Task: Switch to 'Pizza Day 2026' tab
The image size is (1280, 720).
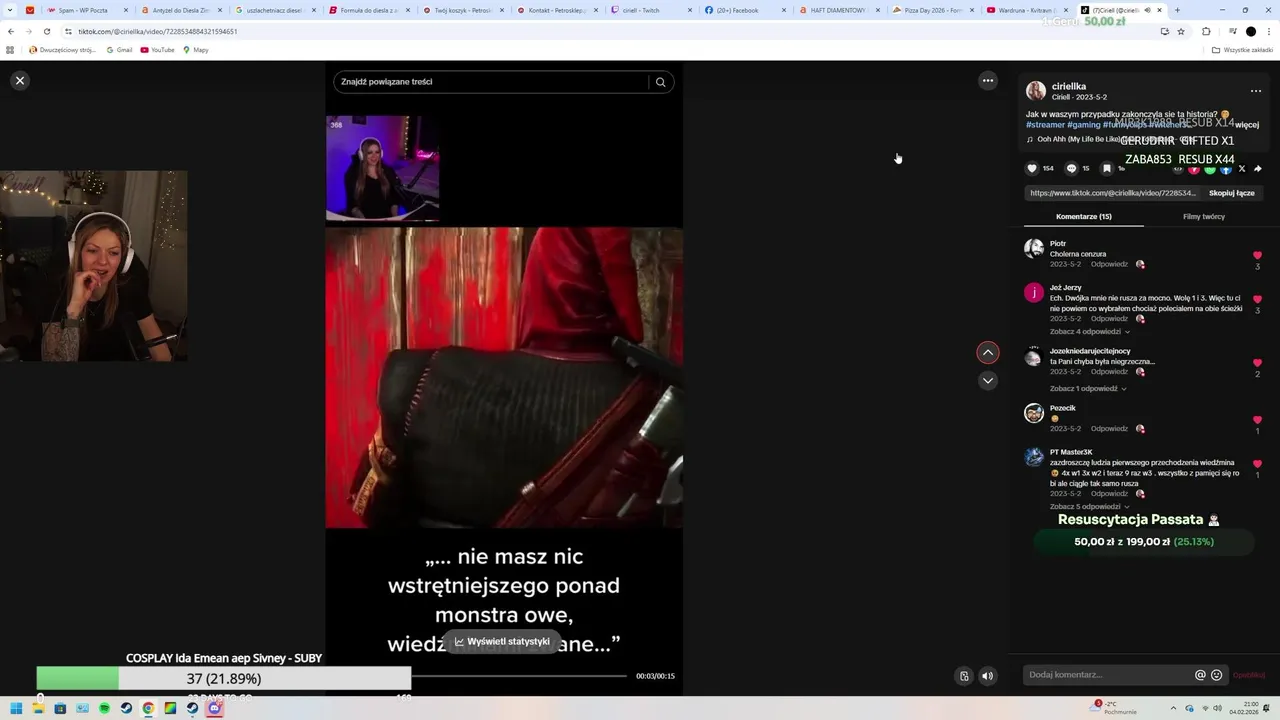Action: [x=932, y=10]
